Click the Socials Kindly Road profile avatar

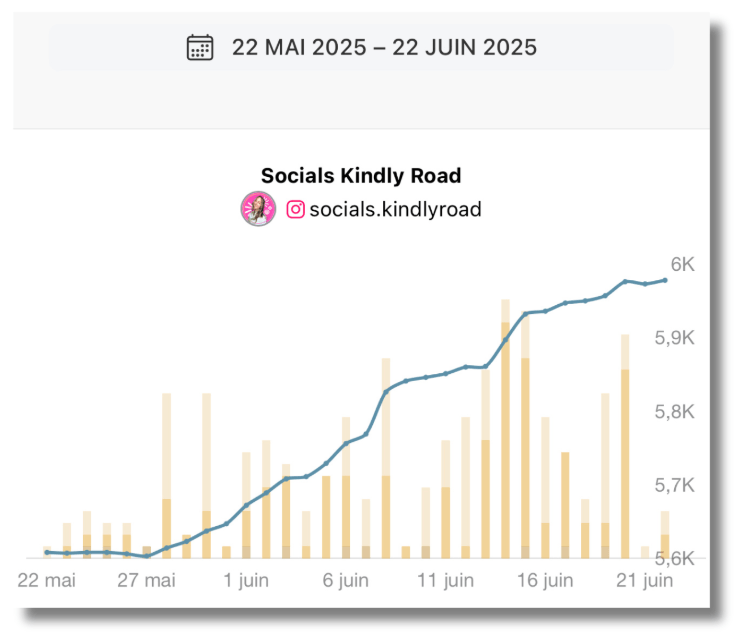[257, 209]
